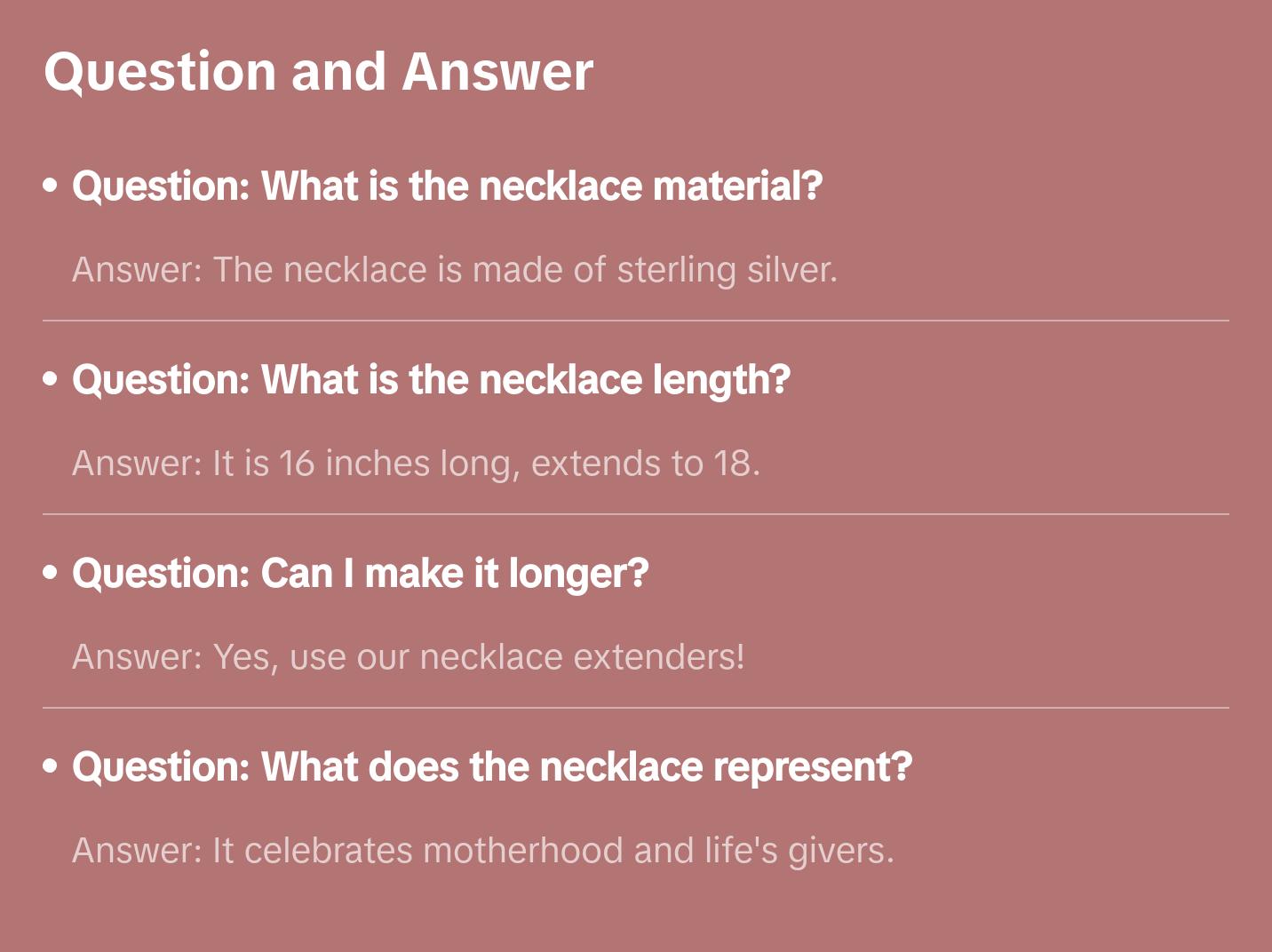
Task: Click the 'Question and Answer' heading
Action: (318, 71)
